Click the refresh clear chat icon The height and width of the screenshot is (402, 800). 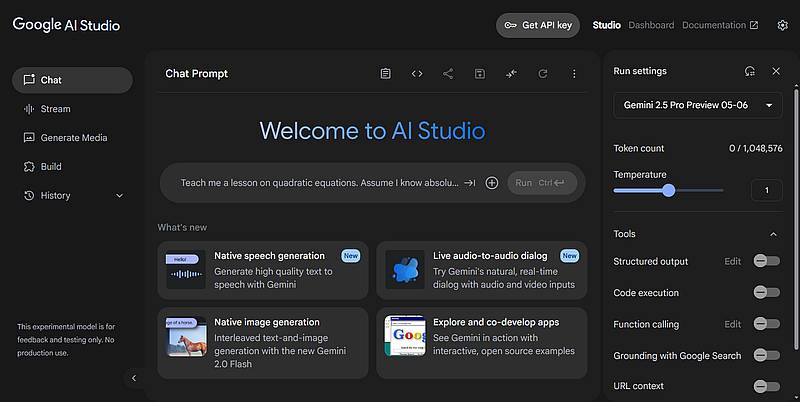point(543,74)
